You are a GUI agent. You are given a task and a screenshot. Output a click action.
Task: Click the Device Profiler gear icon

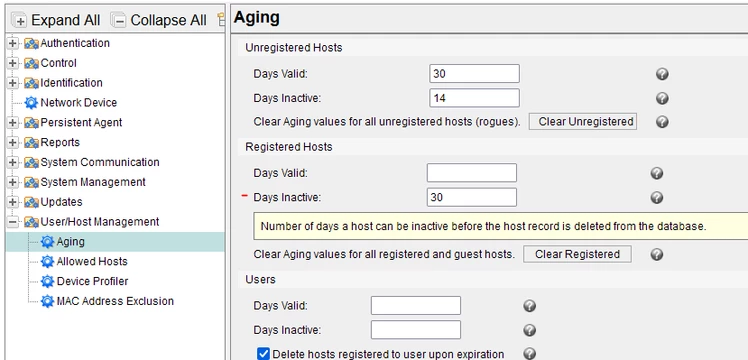(47, 281)
